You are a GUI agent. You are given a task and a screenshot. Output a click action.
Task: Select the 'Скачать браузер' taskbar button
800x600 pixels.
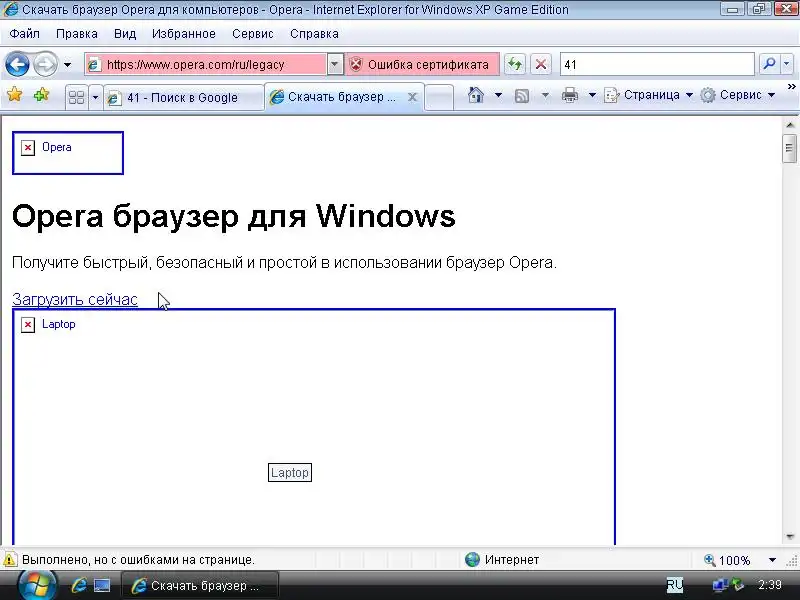(x=200, y=586)
